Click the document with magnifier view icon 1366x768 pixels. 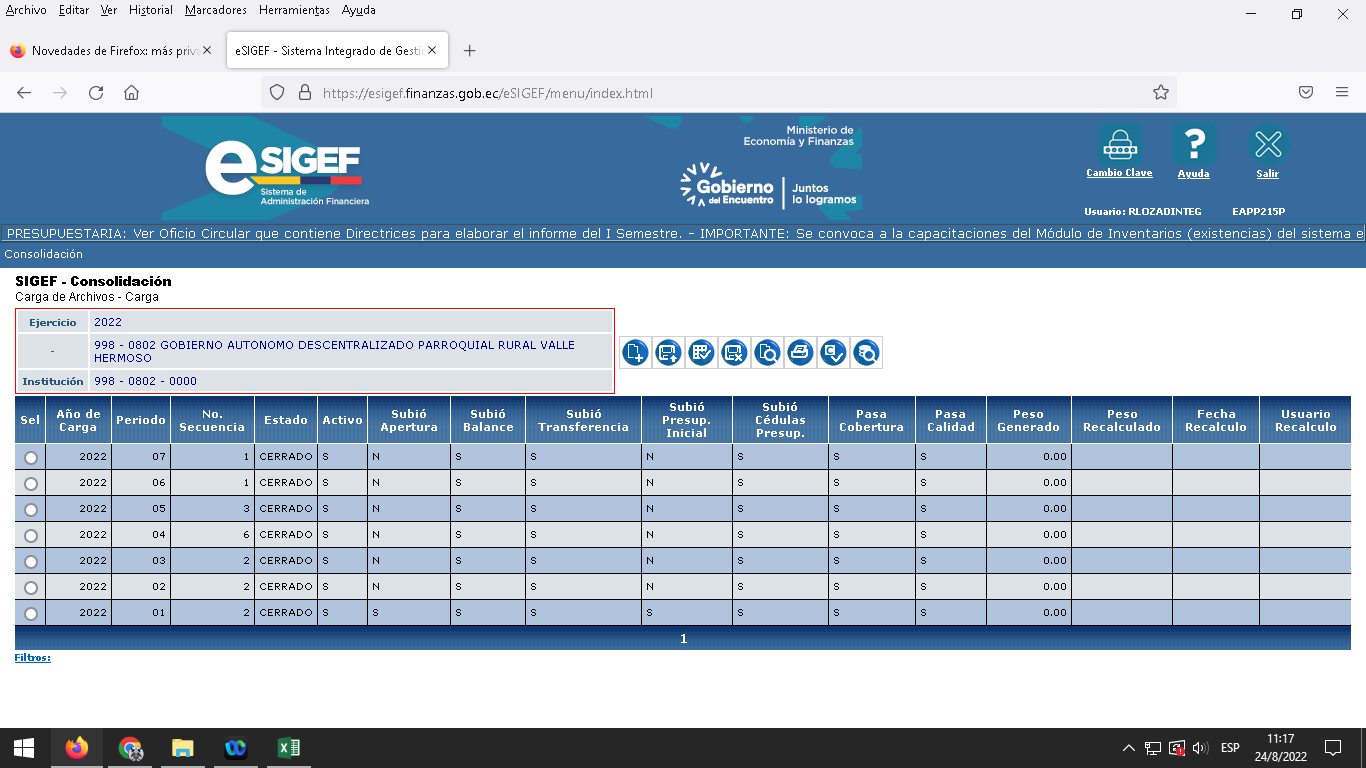pyautogui.click(x=767, y=352)
